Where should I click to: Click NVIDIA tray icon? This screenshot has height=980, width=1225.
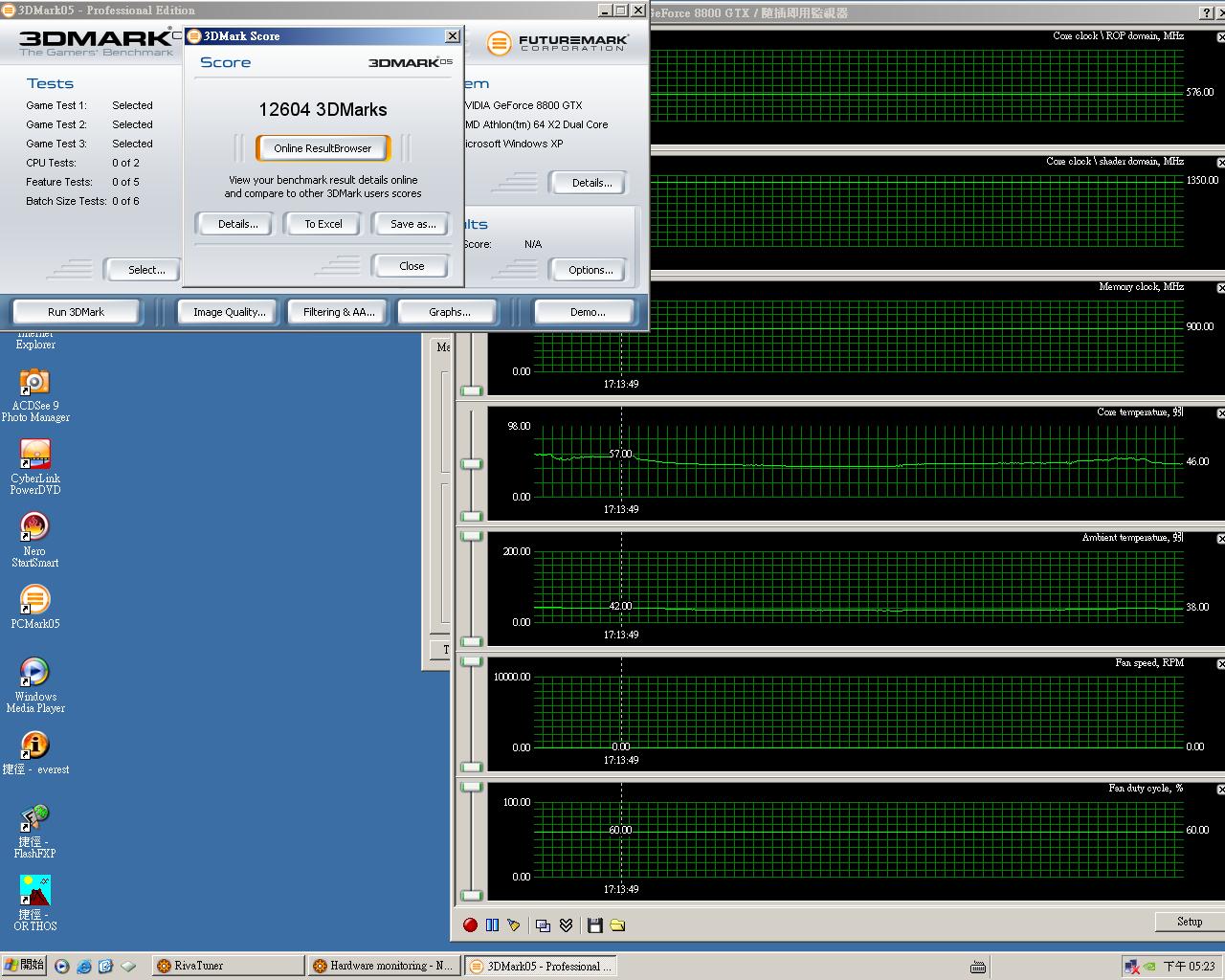click(x=1149, y=967)
